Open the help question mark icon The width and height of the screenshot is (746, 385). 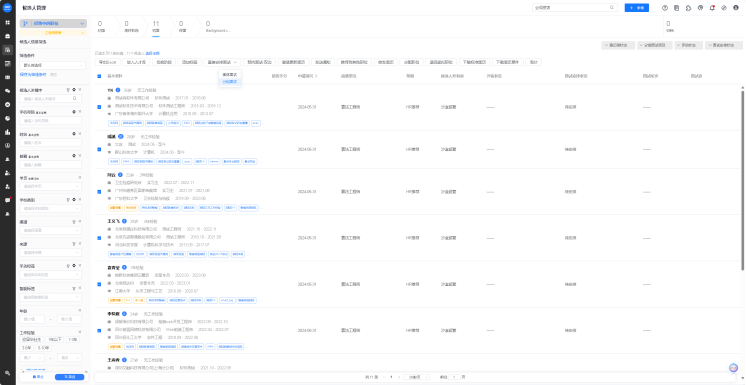pyautogui.click(x=665, y=8)
